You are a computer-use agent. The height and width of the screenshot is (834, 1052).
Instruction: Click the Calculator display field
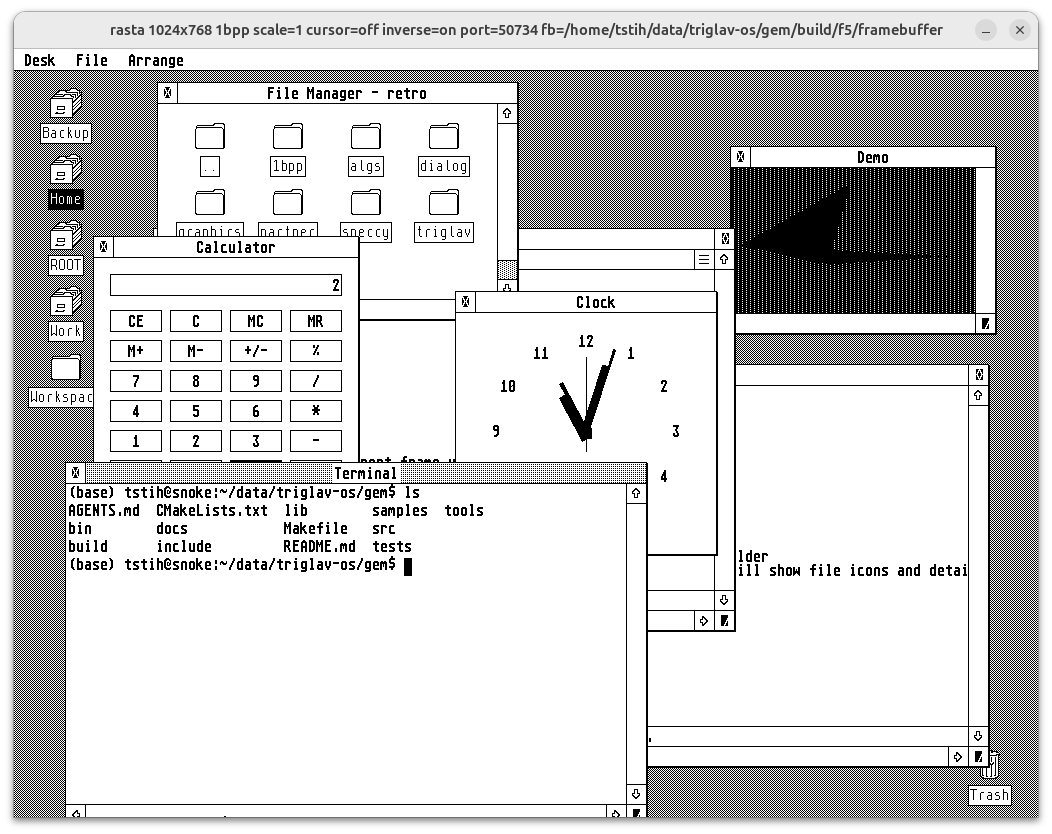coord(226,285)
